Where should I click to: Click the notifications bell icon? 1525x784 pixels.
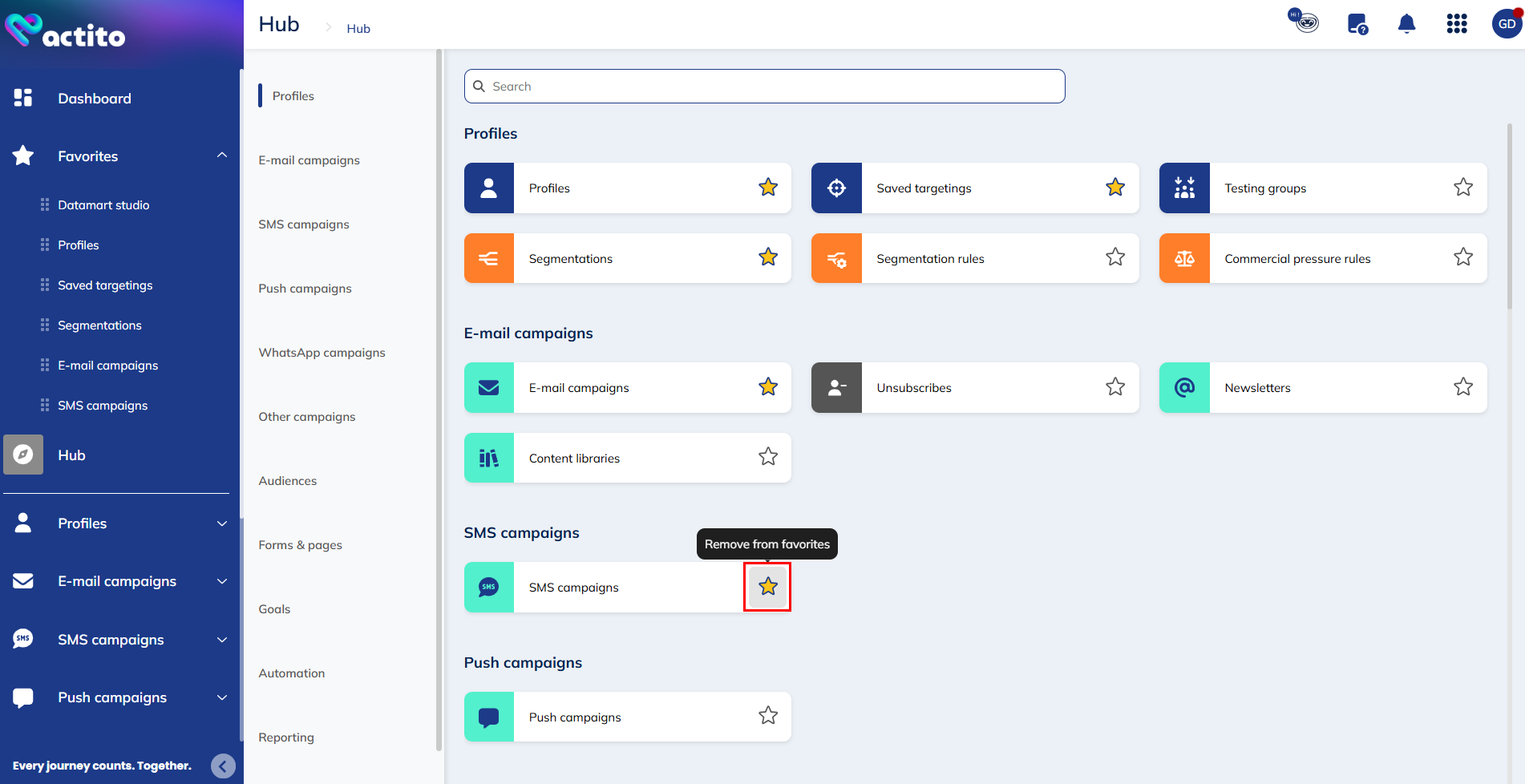click(x=1406, y=24)
